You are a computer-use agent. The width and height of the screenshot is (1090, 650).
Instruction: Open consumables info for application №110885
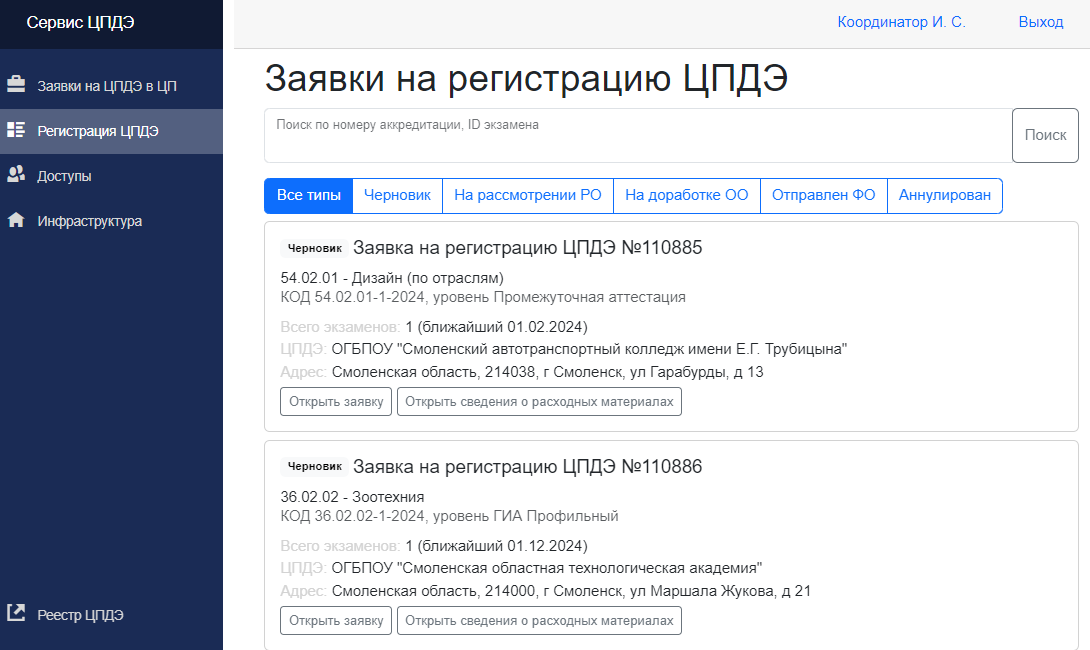[x=539, y=402]
